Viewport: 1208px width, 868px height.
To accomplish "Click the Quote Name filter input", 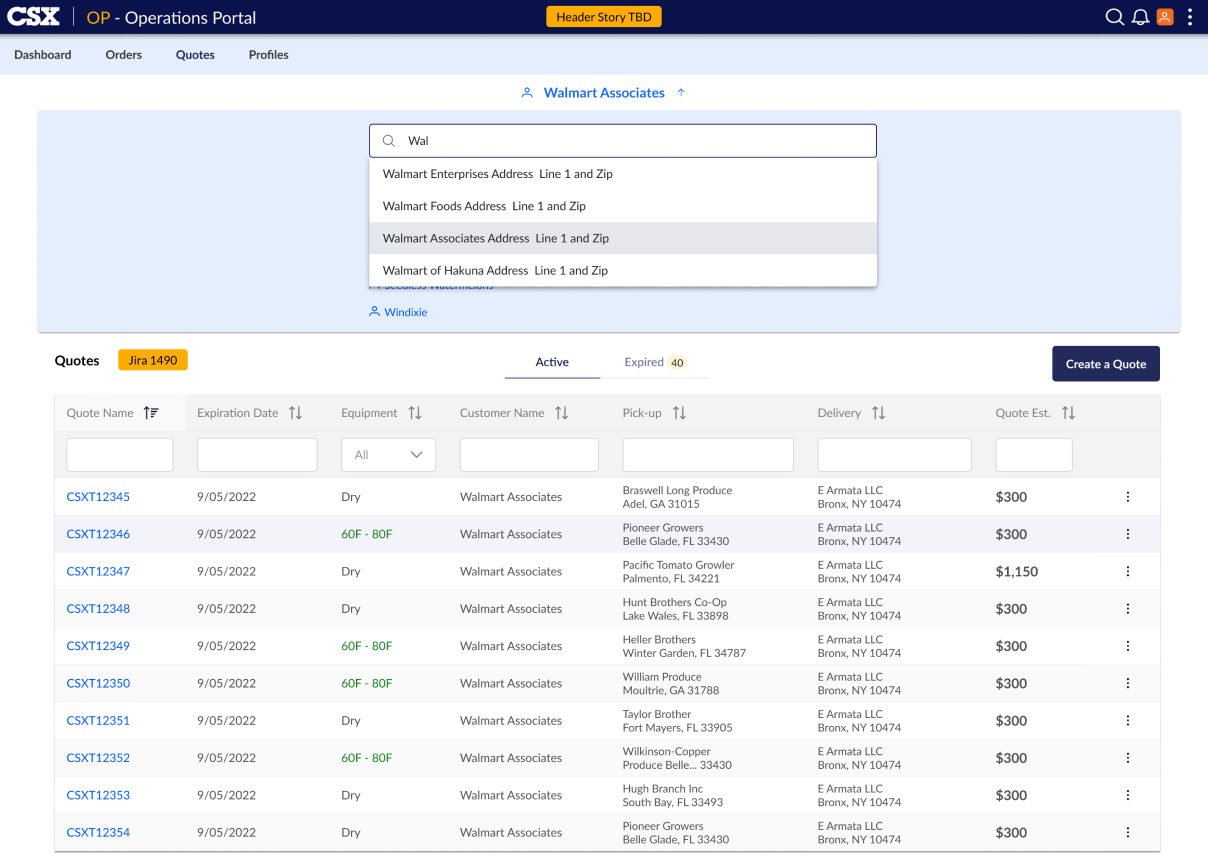I will [x=120, y=455].
